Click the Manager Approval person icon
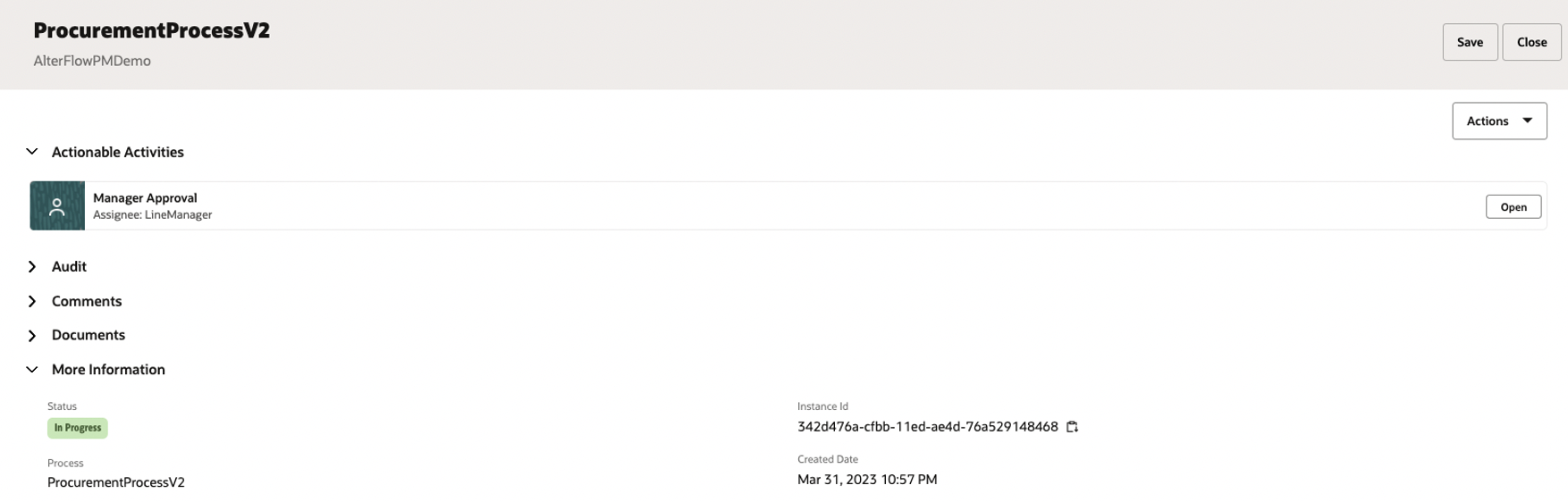1568x502 pixels. pos(57,206)
